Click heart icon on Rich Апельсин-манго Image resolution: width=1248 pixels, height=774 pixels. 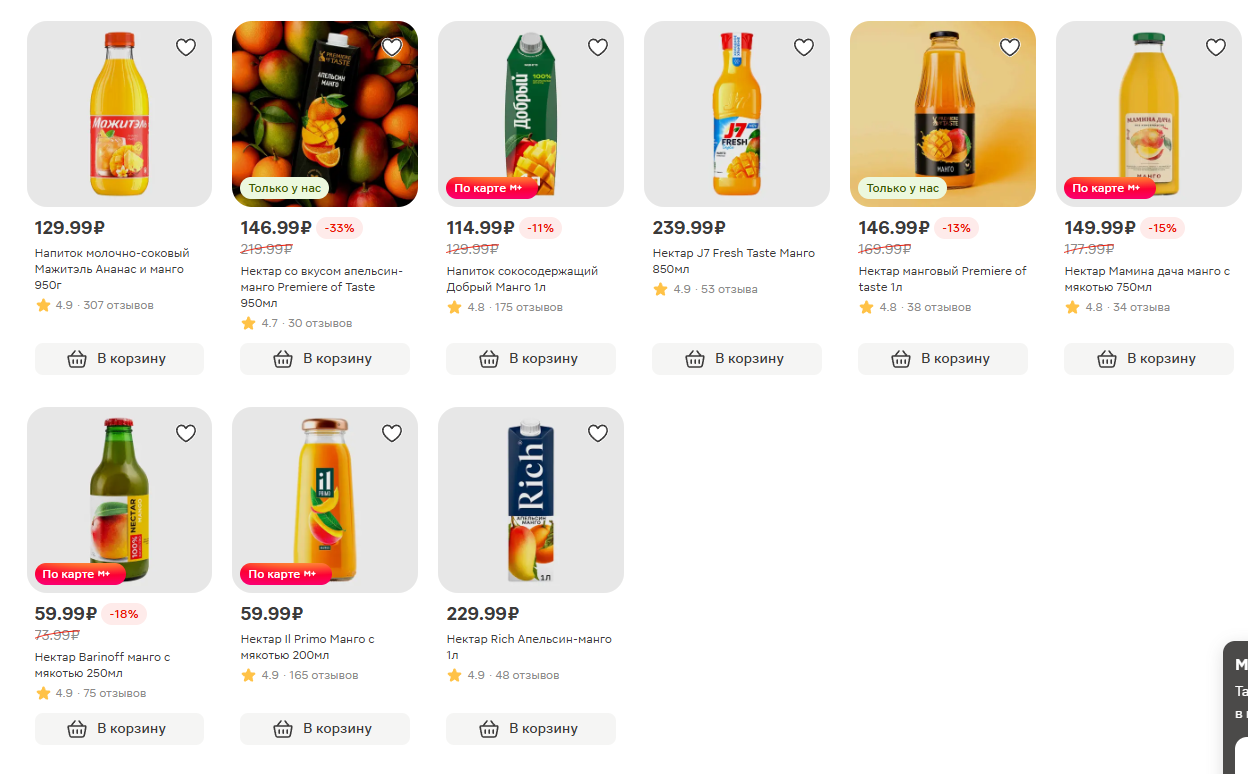click(598, 433)
